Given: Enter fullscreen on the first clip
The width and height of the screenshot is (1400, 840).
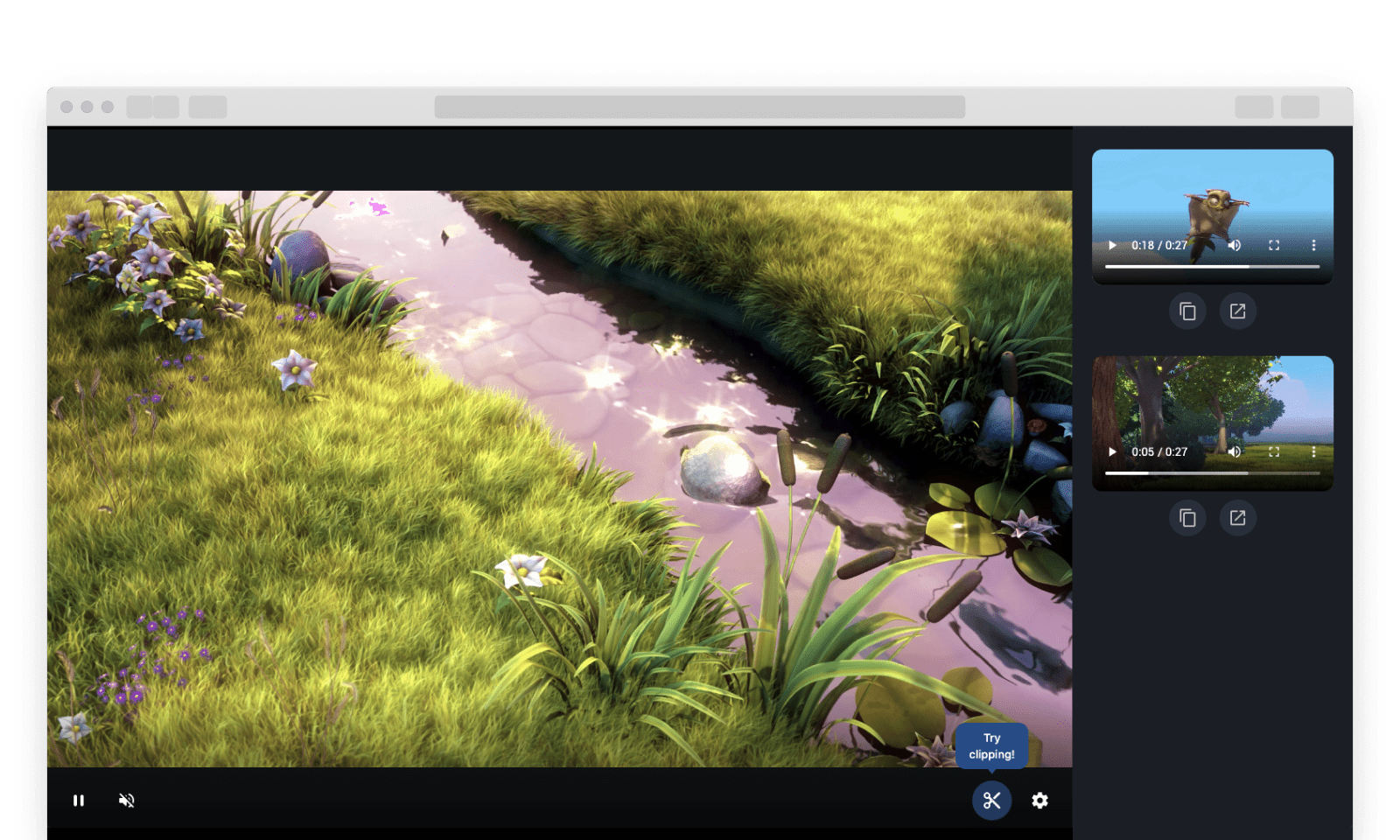Looking at the screenshot, I should tap(1274, 246).
